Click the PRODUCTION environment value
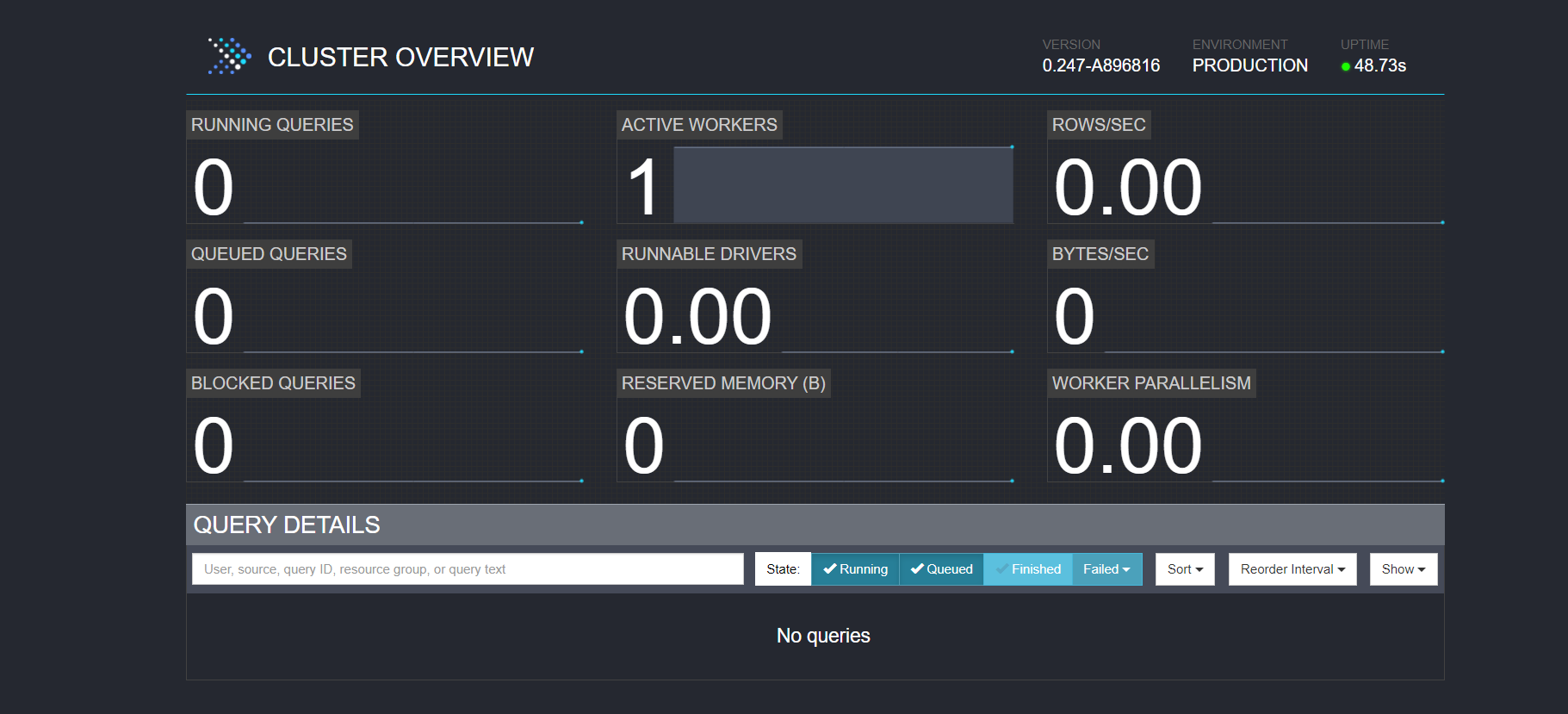 click(1249, 65)
